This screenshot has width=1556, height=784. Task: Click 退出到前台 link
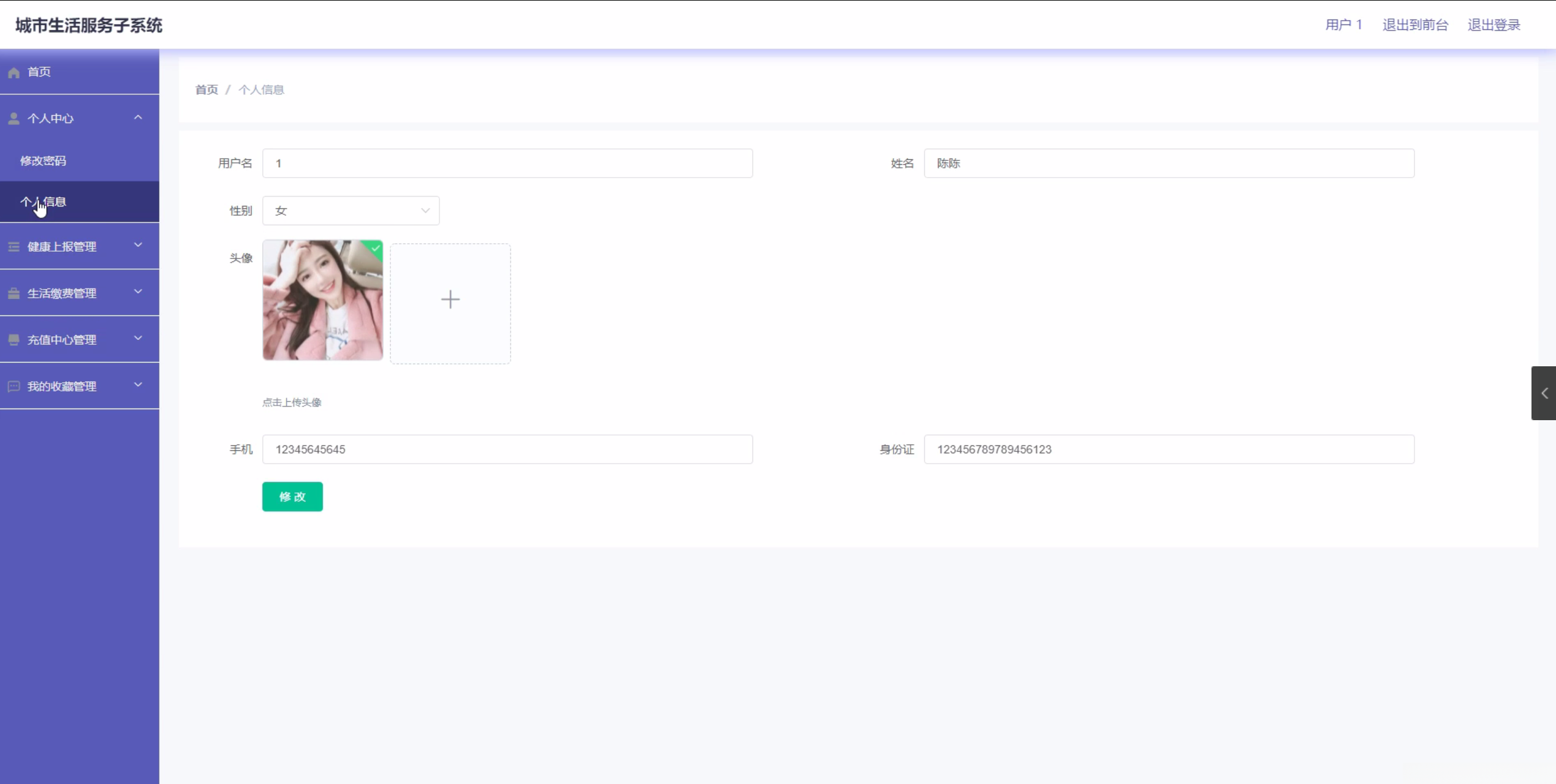1414,25
